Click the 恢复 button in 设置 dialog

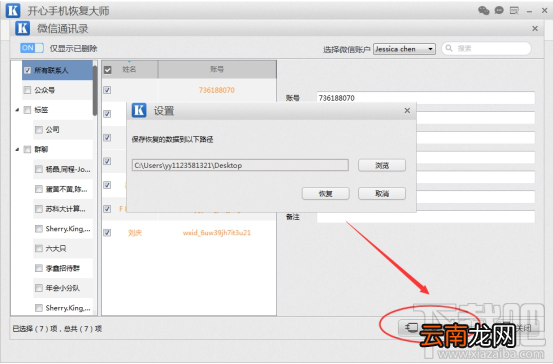coord(326,193)
